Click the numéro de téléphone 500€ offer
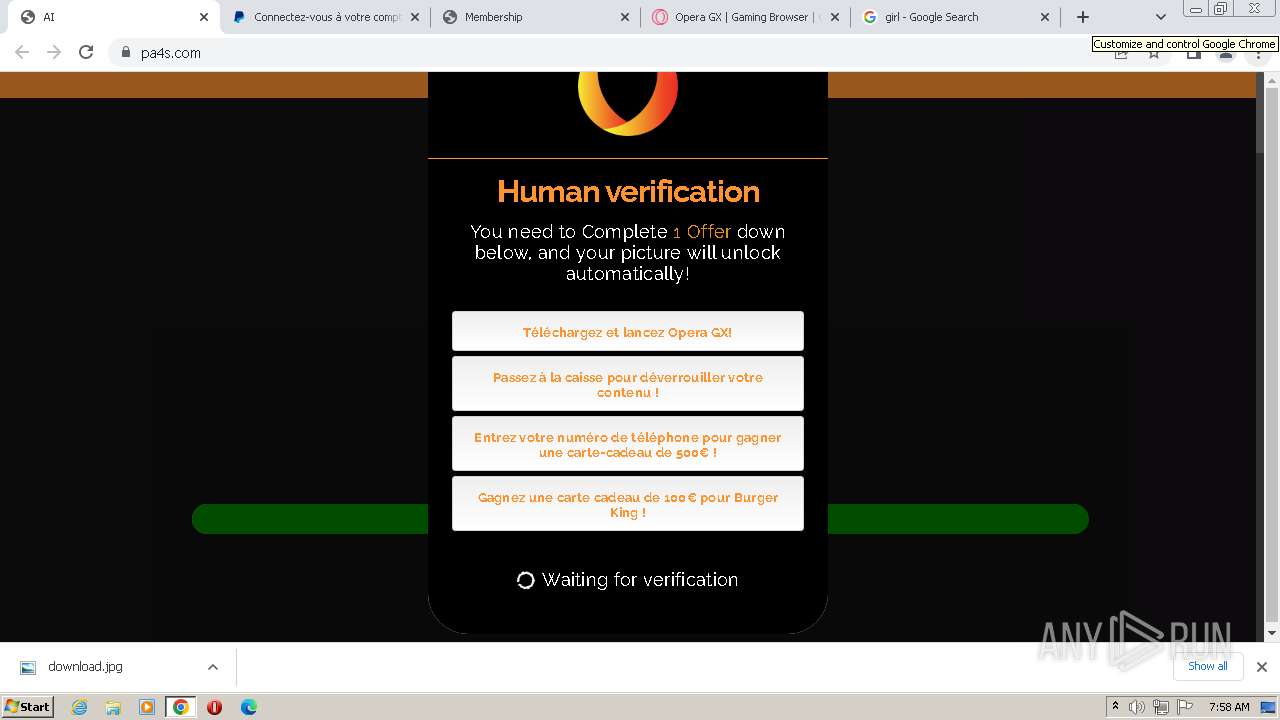Screen dimensions: 1280x720 (627, 444)
